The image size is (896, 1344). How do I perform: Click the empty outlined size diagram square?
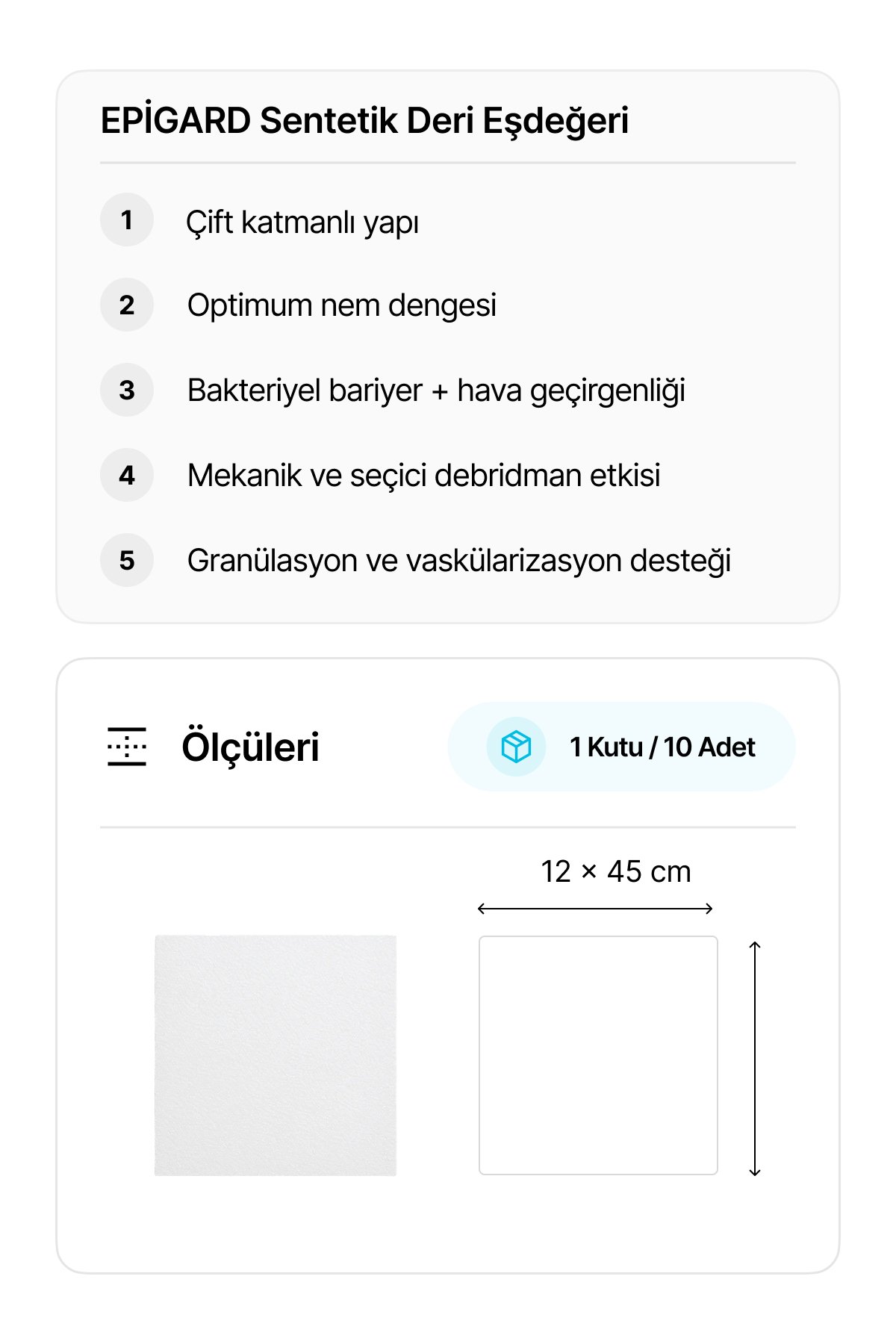[598, 1055]
